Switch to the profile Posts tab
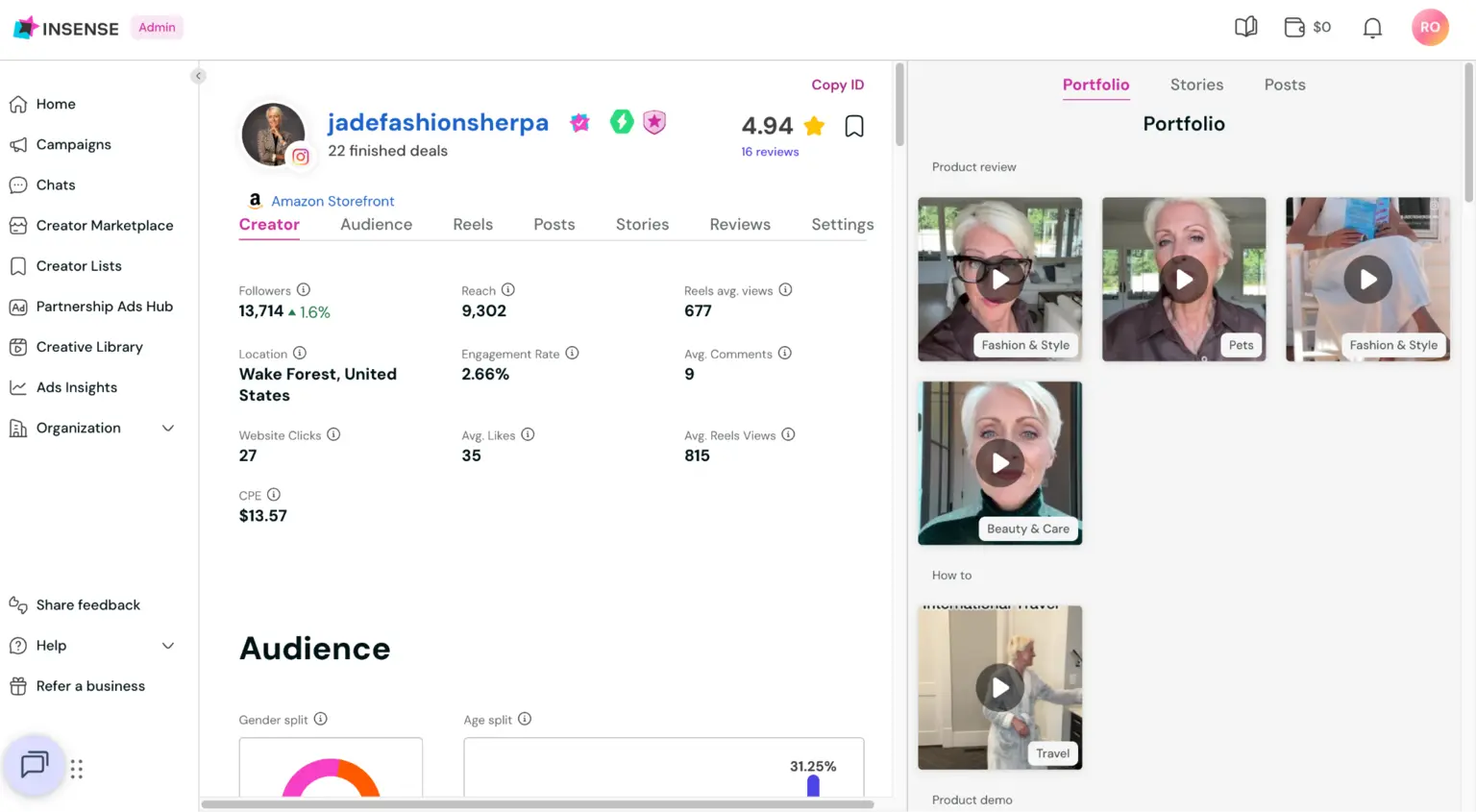The width and height of the screenshot is (1476, 812). (x=554, y=224)
